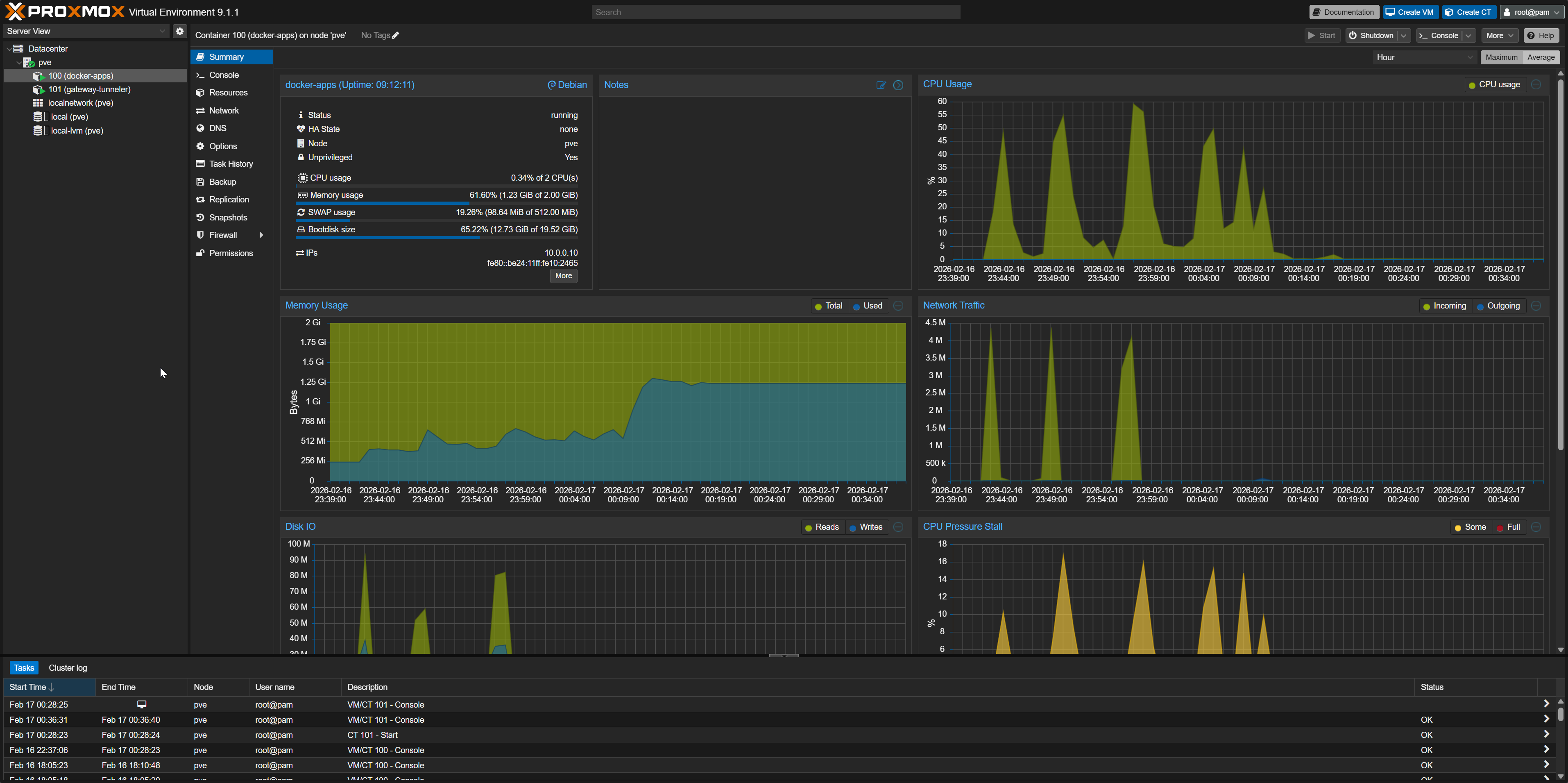Image resolution: width=1568 pixels, height=783 pixels.
Task: Click the Create CT button
Action: point(1468,12)
